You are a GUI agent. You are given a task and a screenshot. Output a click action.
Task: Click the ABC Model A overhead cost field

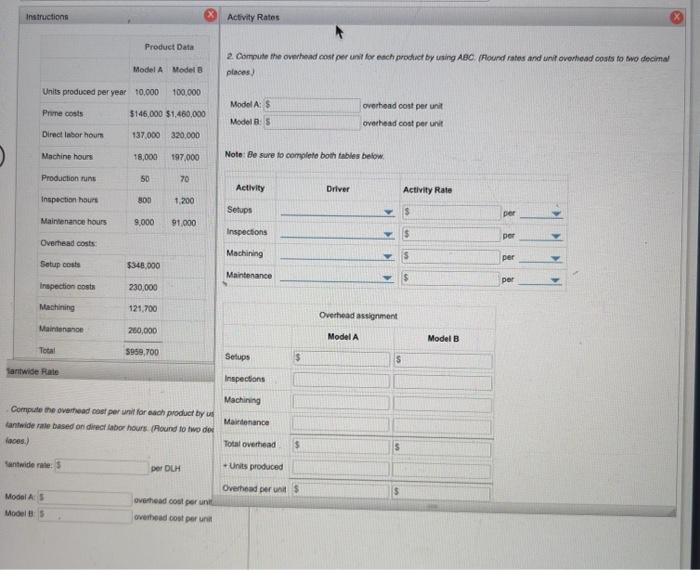coord(312,105)
